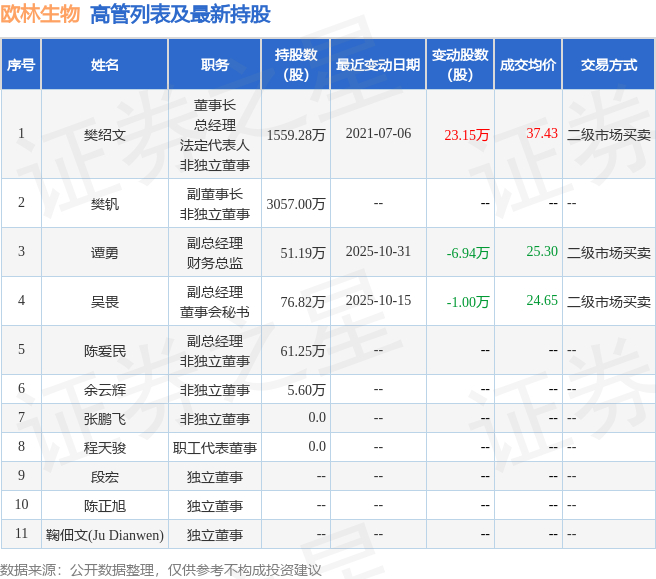Click the name 张鹏飞
The image size is (656, 579).
pyautogui.click(x=105, y=419)
